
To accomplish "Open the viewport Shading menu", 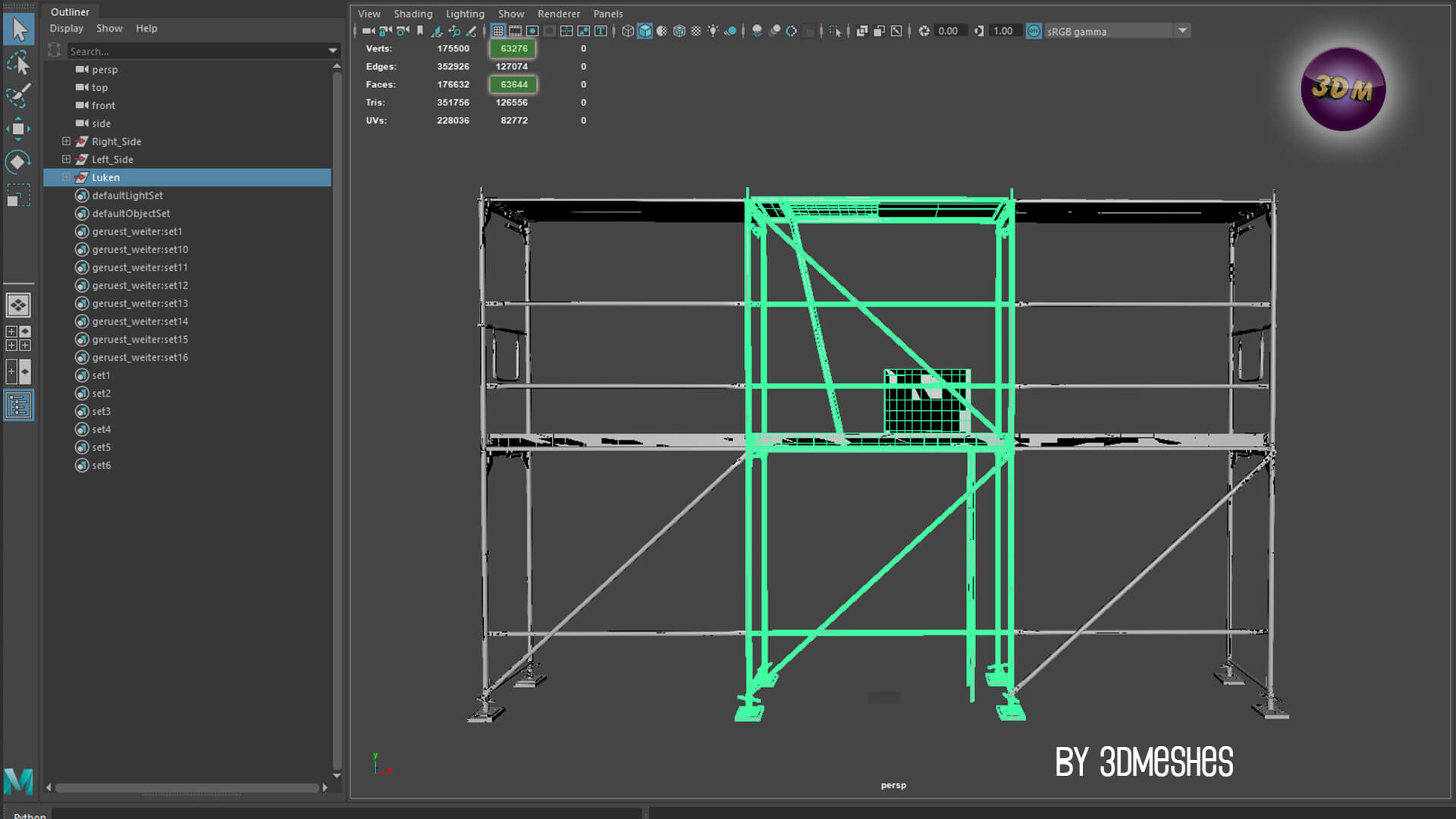I will coord(413,14).
